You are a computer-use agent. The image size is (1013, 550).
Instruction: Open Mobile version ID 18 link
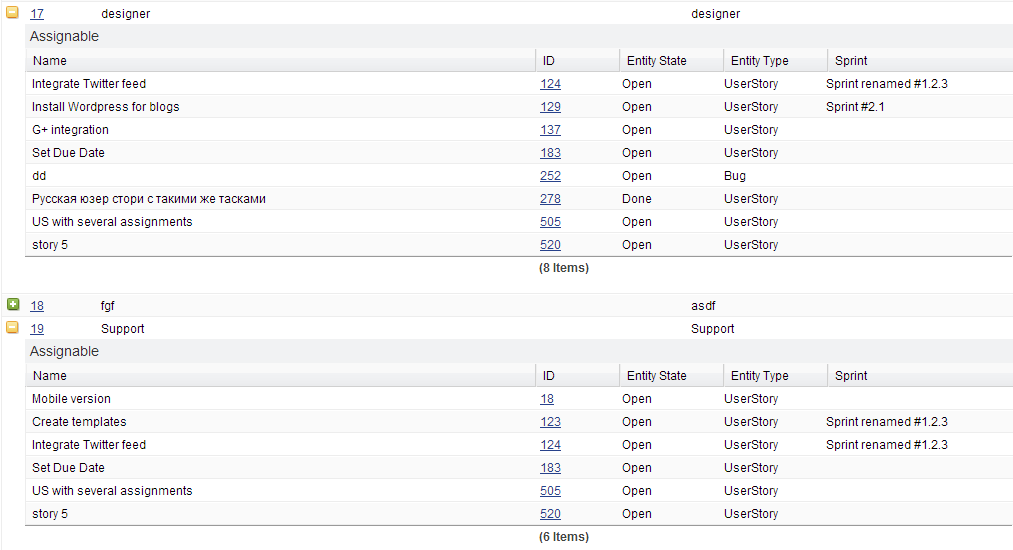pyautogui.click(x=547, y=399)
